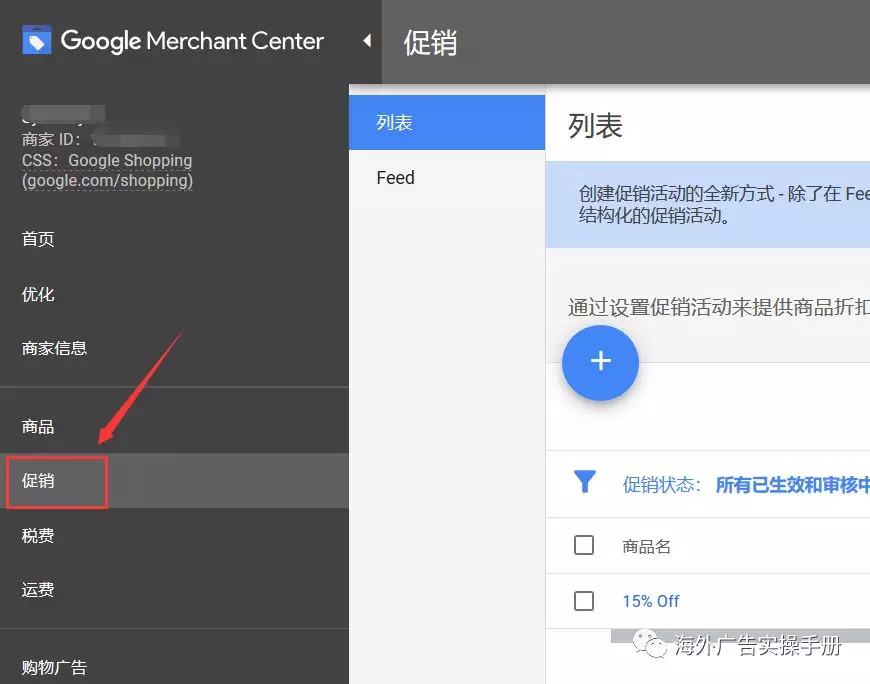The image size is (870, 684).
Task: Open the funnel filter icon
Action: point(585,482)
